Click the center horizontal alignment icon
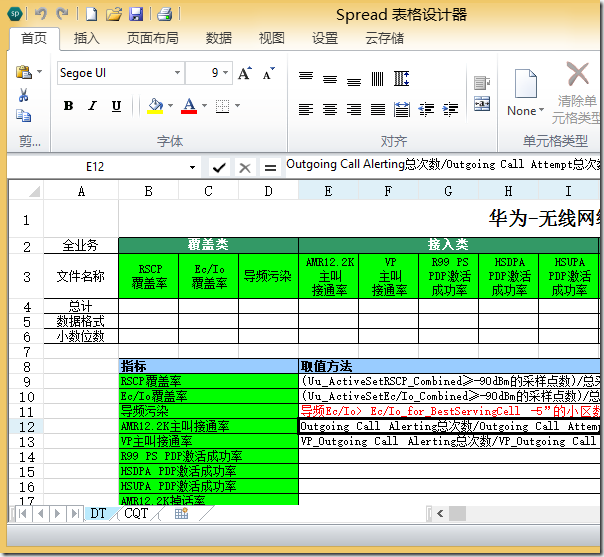The image size is (604, 557). point(328,109)
